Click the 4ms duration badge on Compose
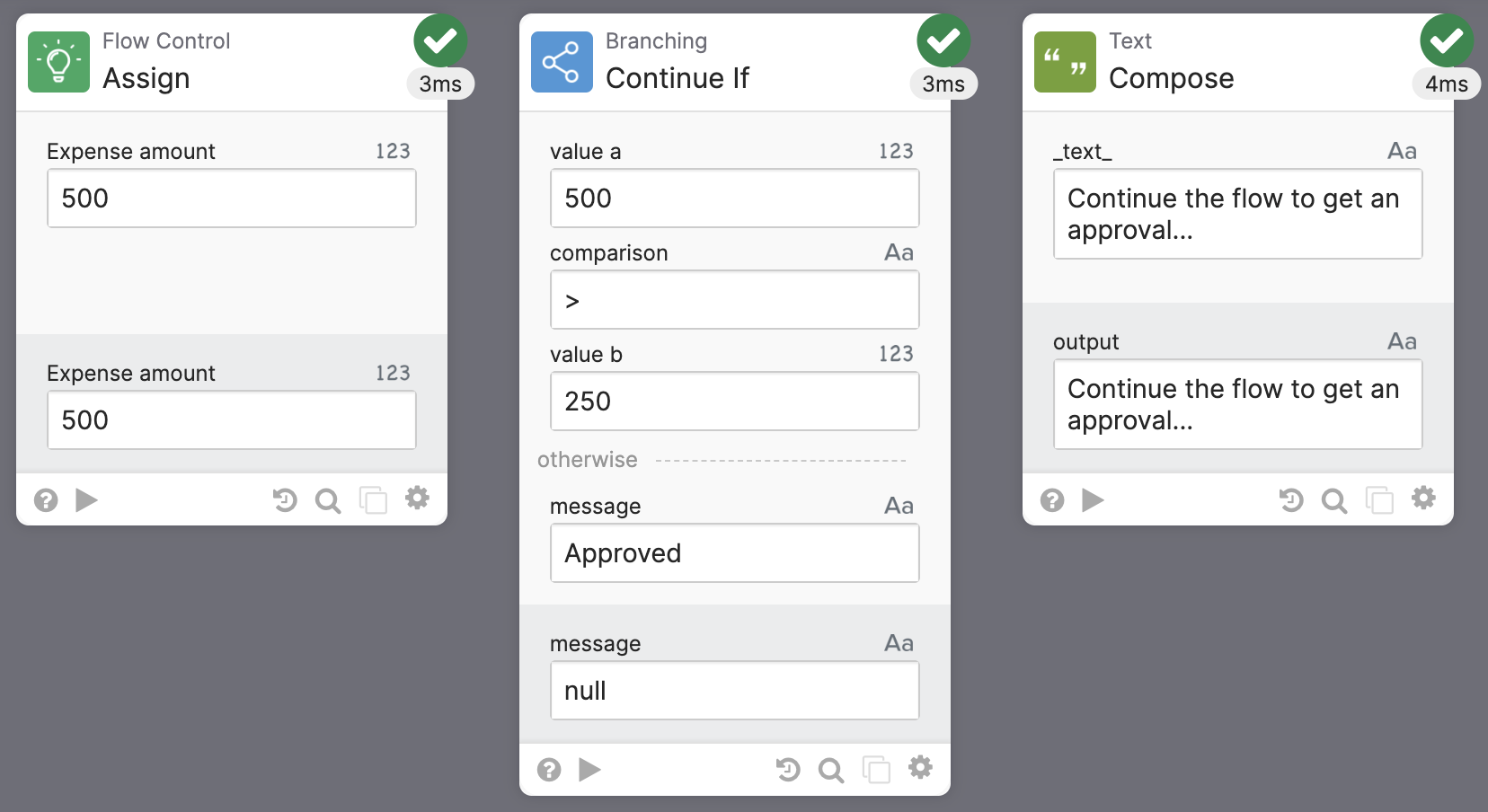Viewport: 1488px width, 812px height. point(1447,84)
